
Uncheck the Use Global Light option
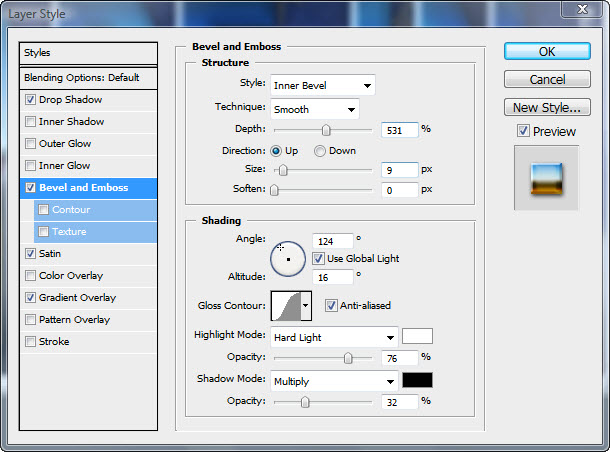(x=318, y=258)
